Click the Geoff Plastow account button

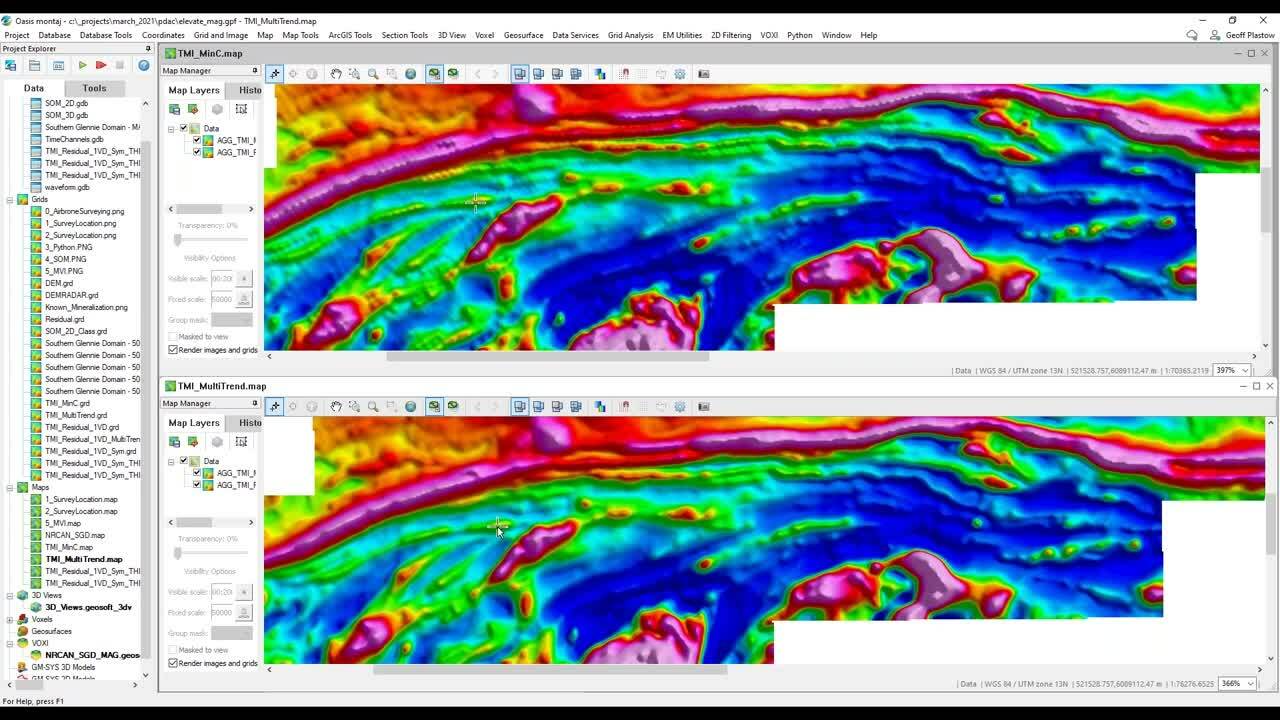click(x=1243, y=35)
